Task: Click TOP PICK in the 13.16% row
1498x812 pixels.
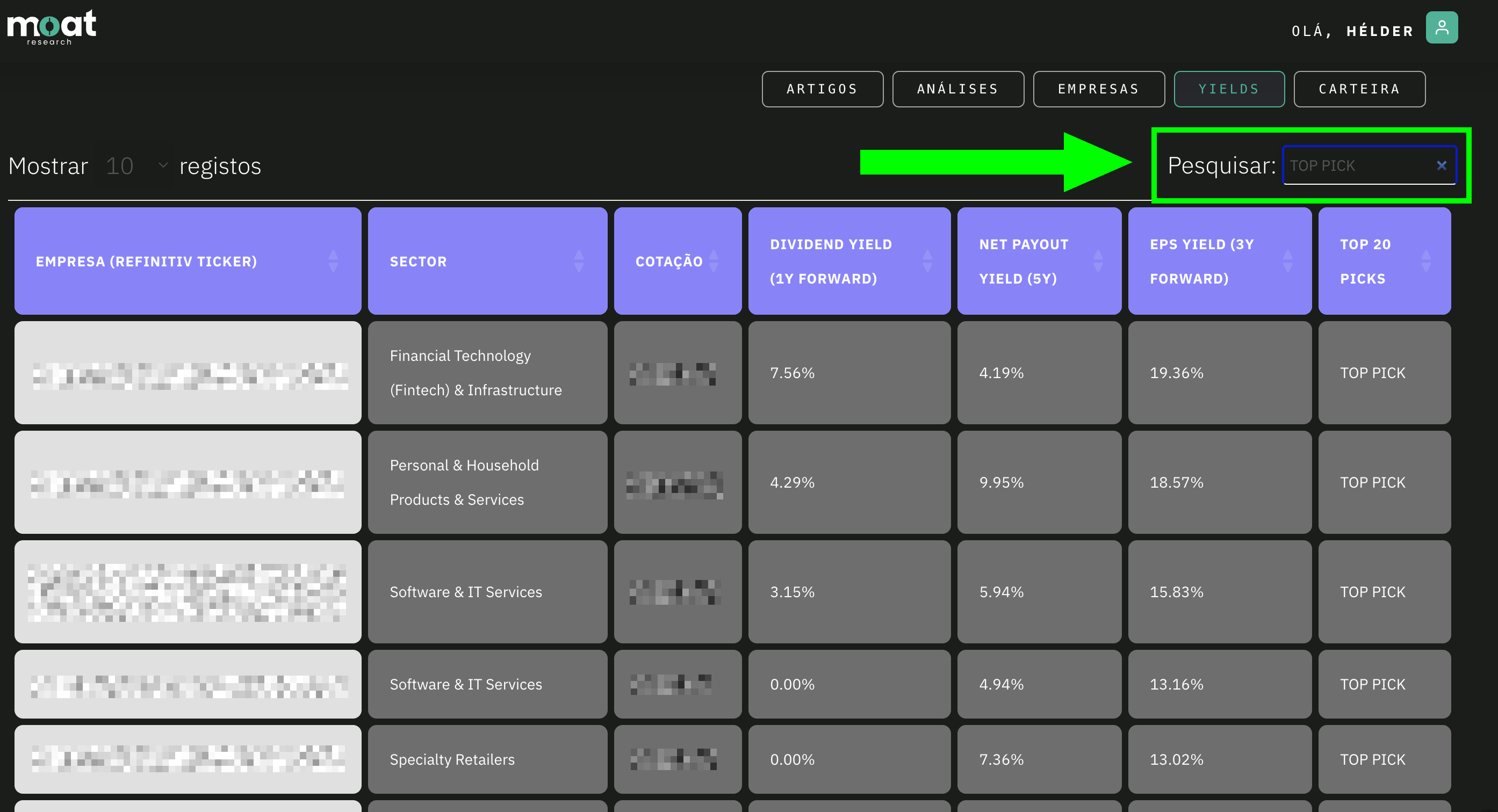Action: pos(1385,684)
